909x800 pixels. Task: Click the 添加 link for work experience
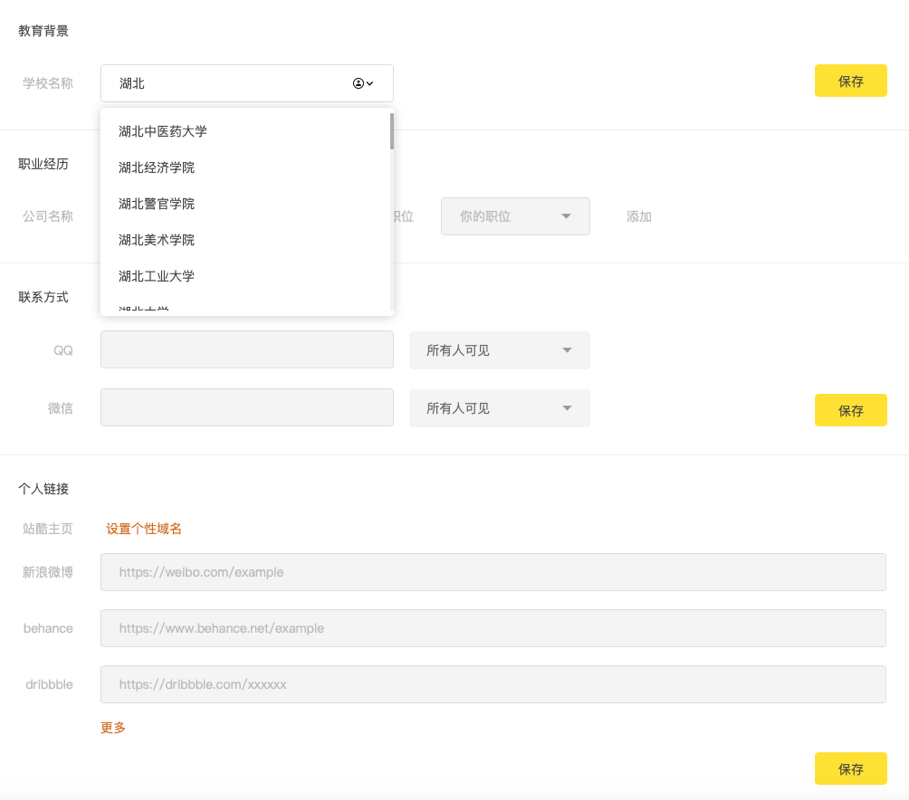point(639,216)
